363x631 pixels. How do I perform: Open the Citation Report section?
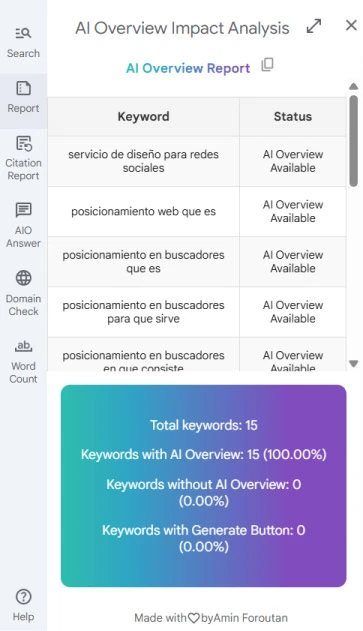[x=23, y=159]
